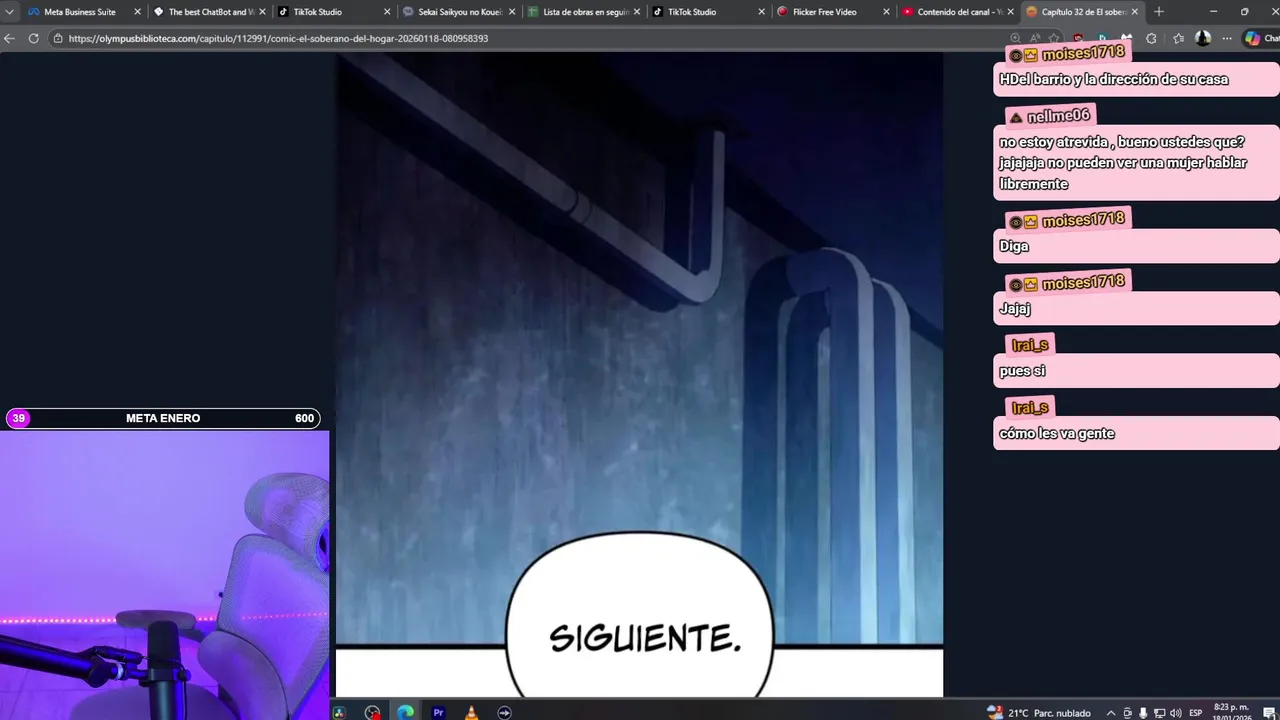
Task: Open notification center icon in taskbar
Action: (1270, 713)
